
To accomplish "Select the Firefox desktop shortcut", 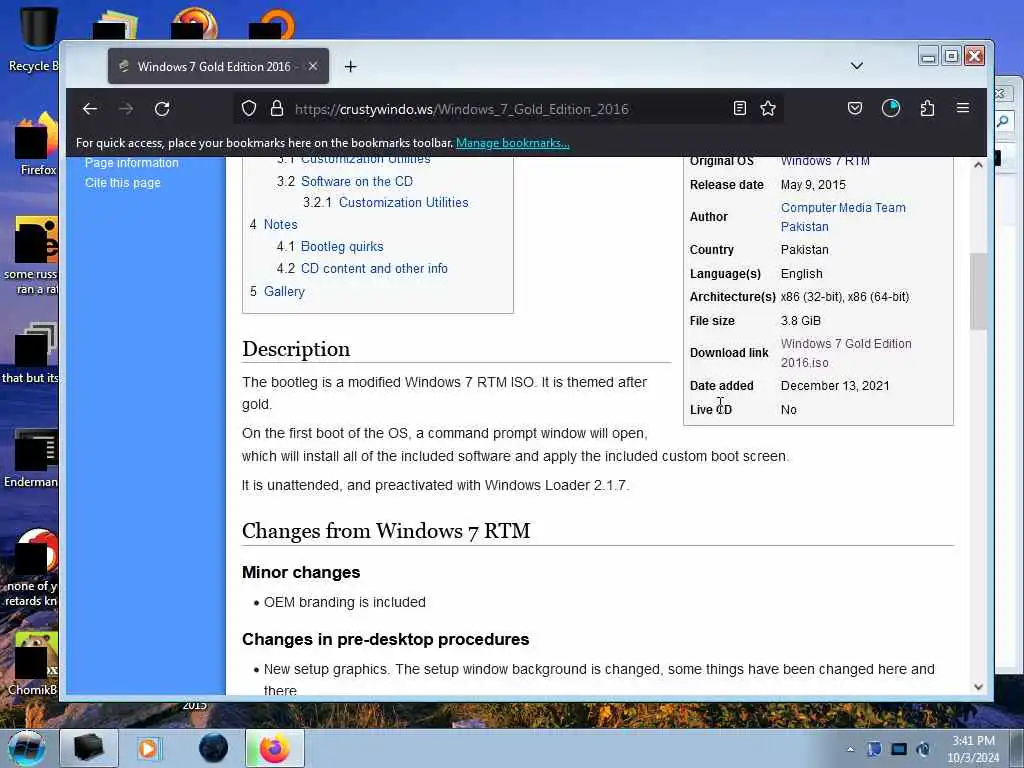I will (x=37, y=145).
